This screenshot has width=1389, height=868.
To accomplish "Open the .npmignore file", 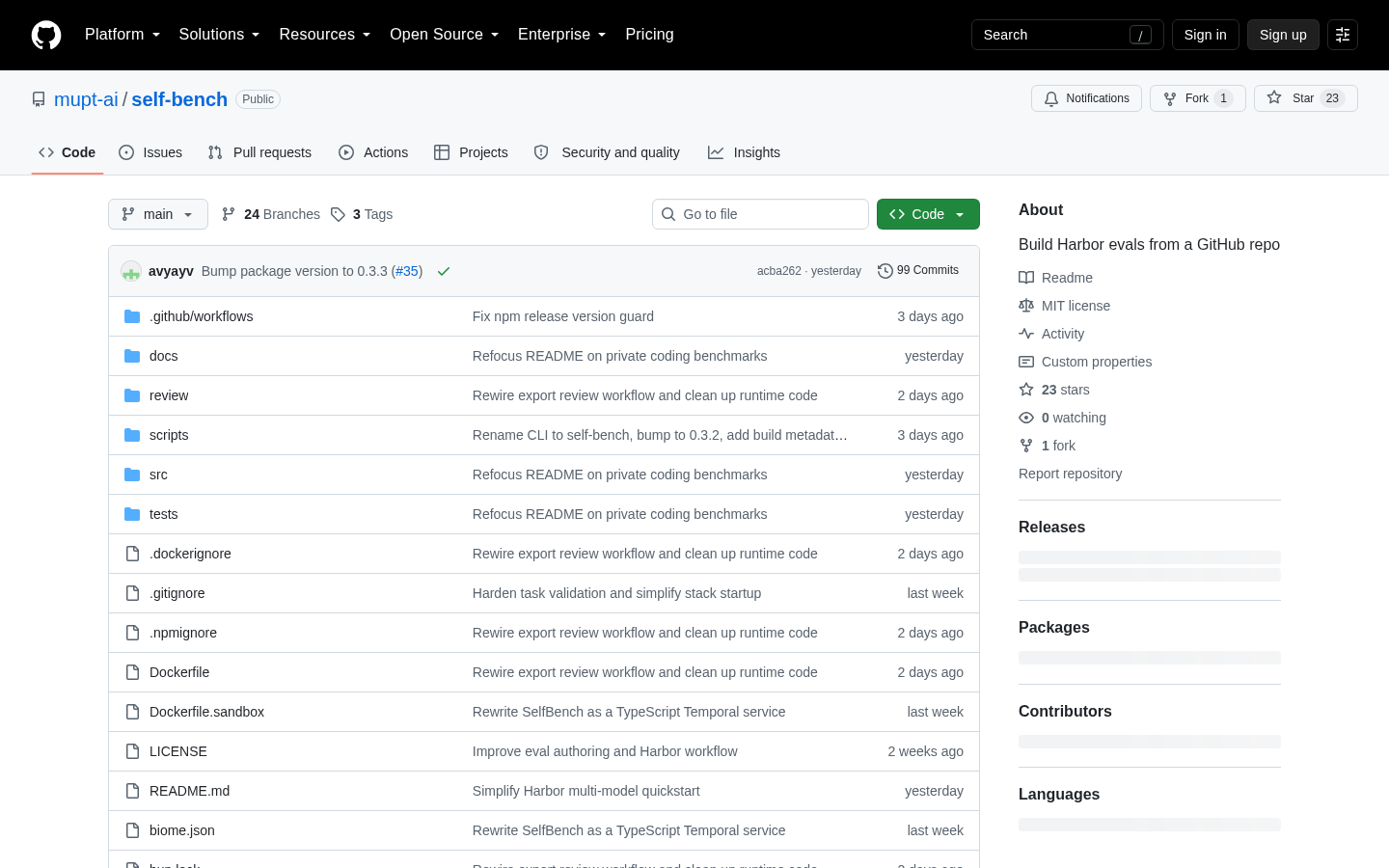I will click(183, 633).
